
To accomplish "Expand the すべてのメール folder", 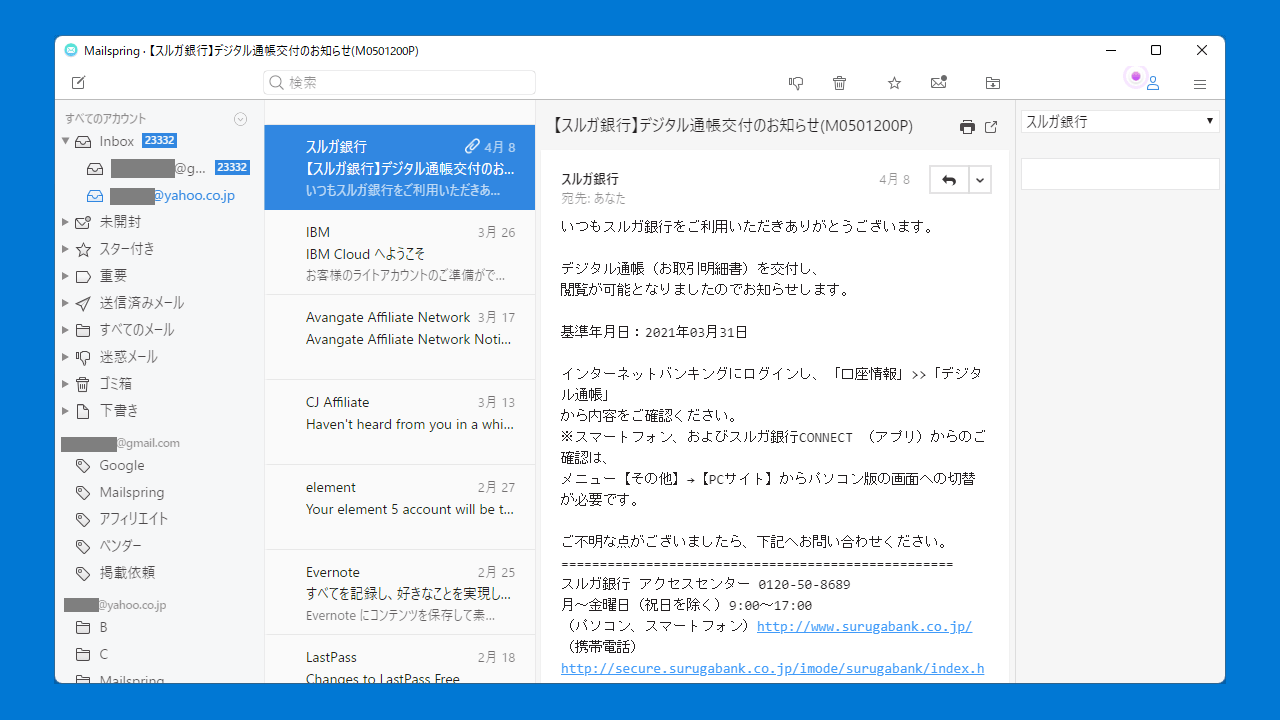I will pos(66,330).
